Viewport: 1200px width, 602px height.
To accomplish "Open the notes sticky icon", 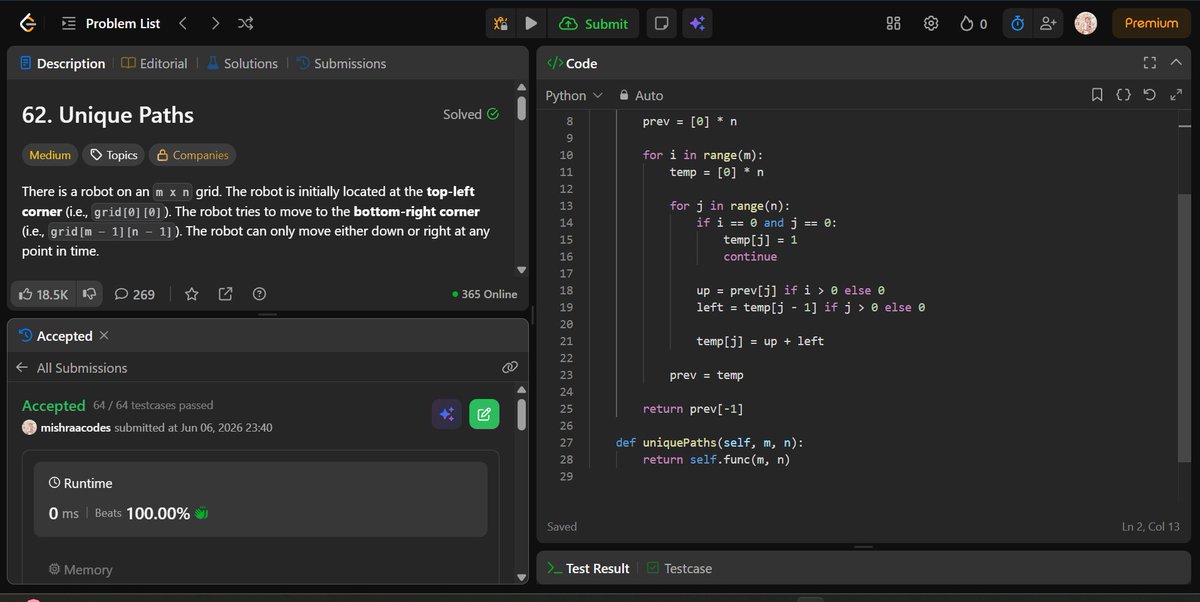I will 659,23.
